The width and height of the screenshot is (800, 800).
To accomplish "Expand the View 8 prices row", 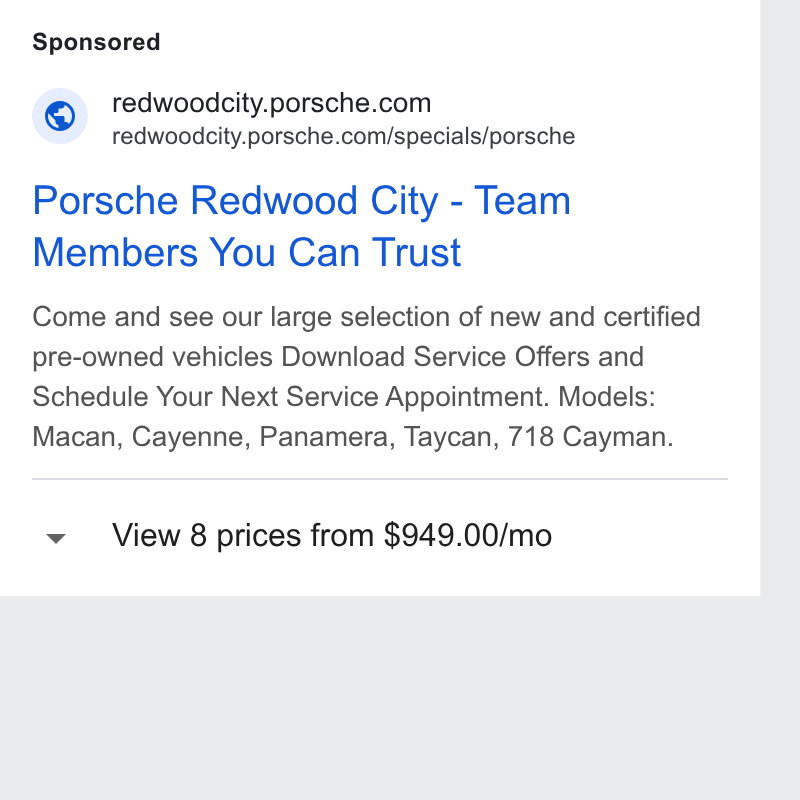I will 380,536.
